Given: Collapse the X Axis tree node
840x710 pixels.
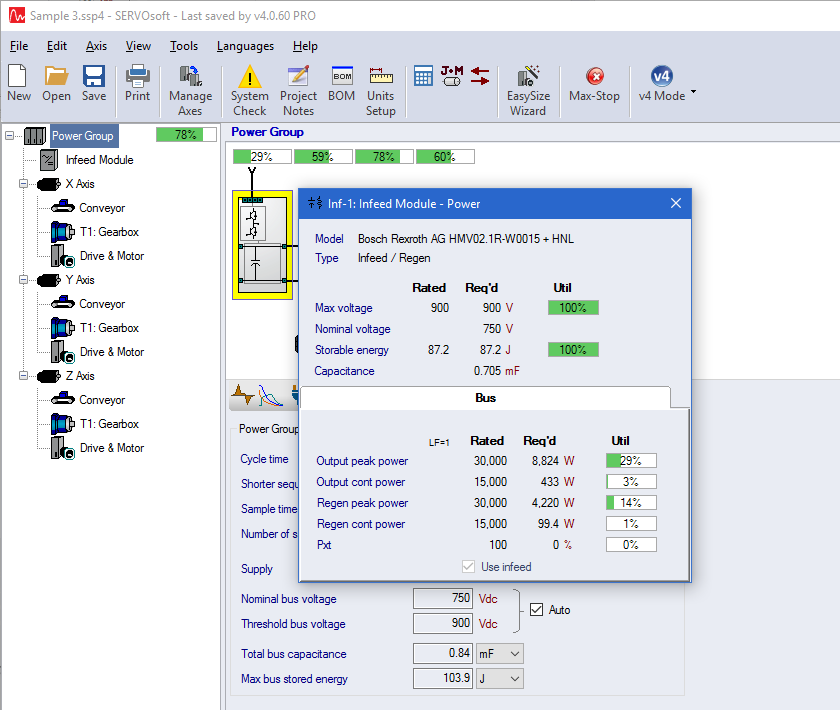Looking at the screenshot, I should (x=24, y=184).
